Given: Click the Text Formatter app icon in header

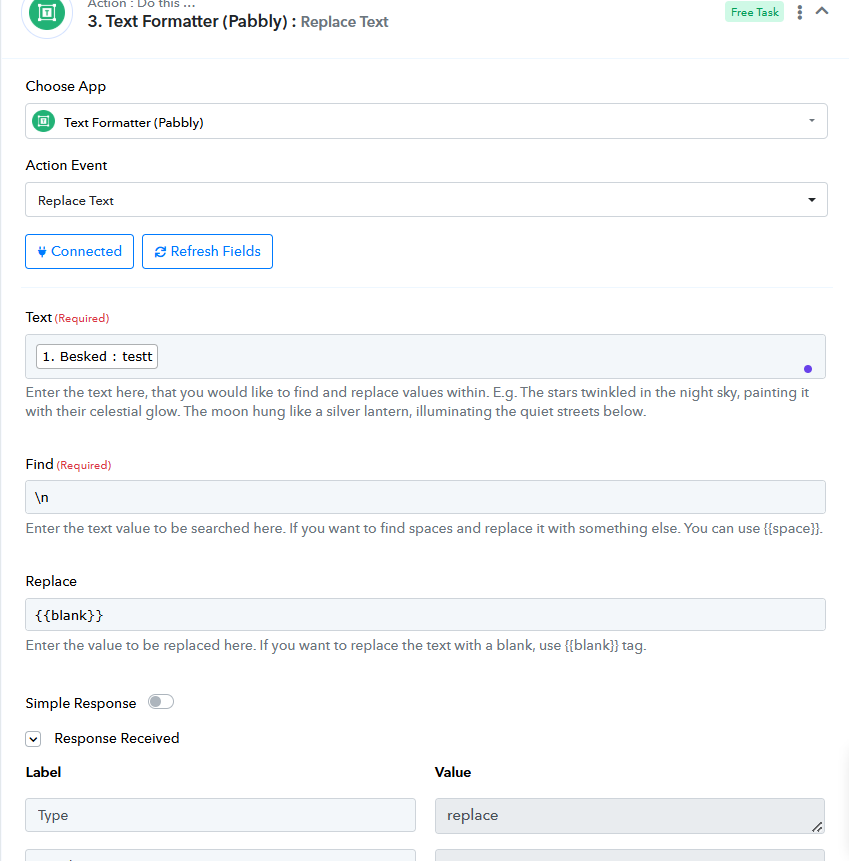Looking at the screenshot, I should tap(47, 12).
